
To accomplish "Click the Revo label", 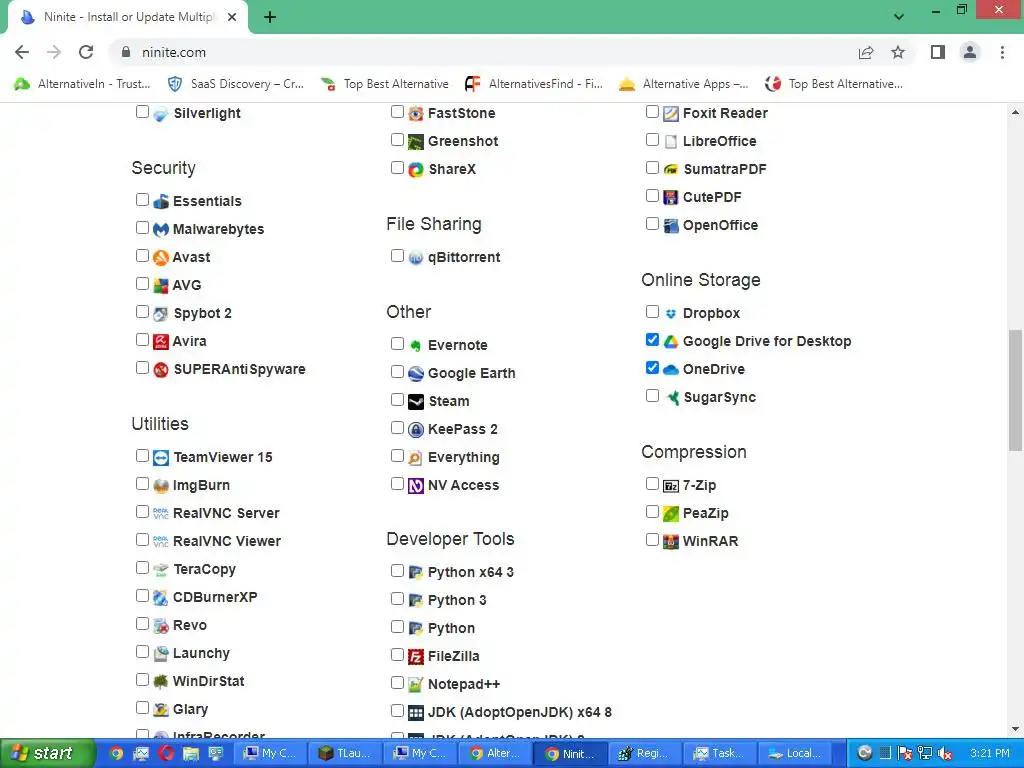I will pyautogui.click(x=189, y=626).
